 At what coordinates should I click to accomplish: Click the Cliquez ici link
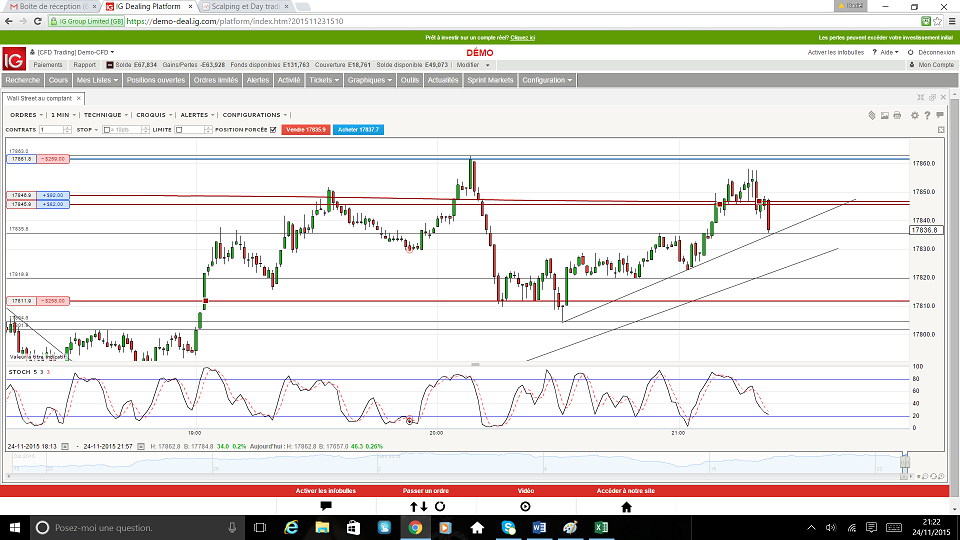pos(522,38)
